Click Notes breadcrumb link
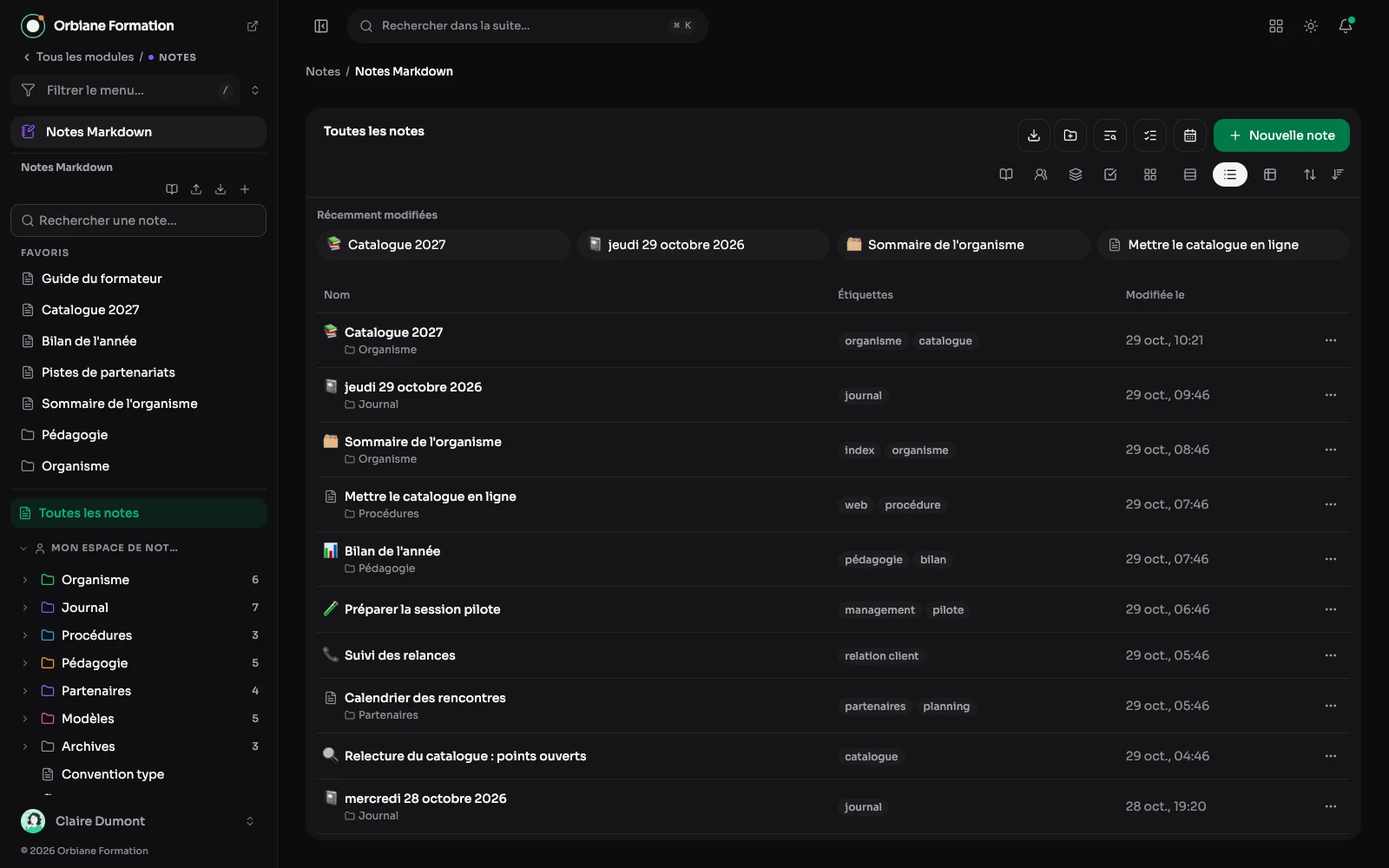 pyautogui.click(x=323, y=71)
